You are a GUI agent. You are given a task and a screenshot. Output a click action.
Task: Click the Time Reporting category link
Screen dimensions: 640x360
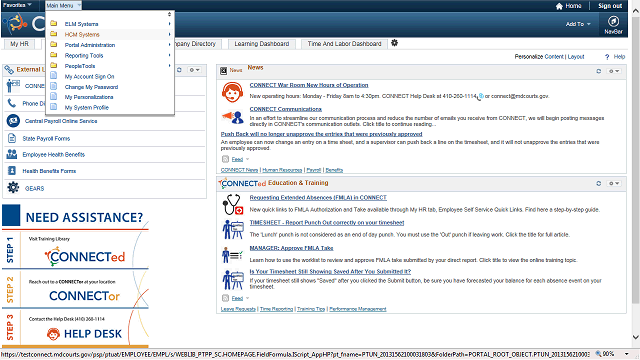point(276,309)
